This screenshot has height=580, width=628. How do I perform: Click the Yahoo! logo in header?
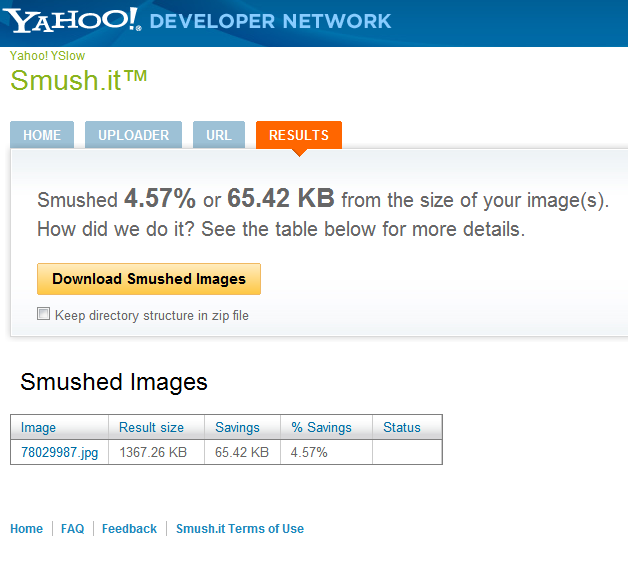coord(72,20)
